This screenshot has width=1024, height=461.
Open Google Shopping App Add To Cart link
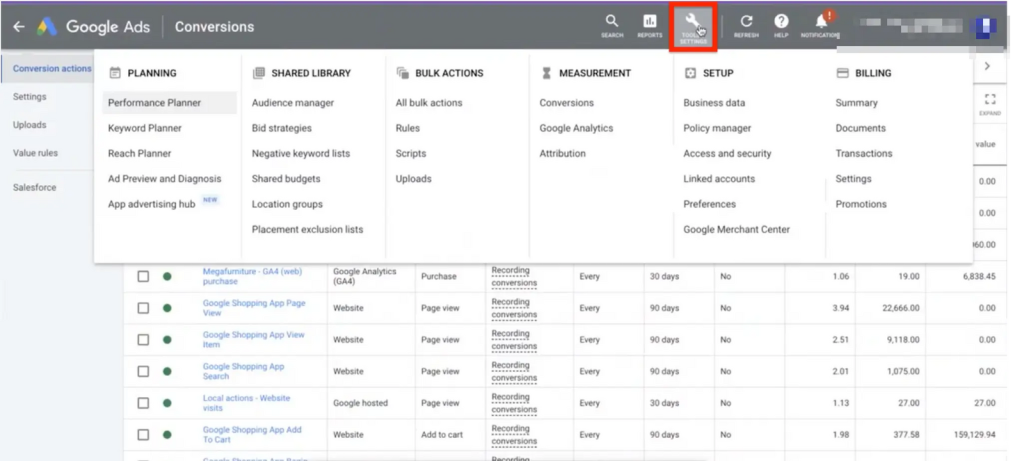[252, 434]
